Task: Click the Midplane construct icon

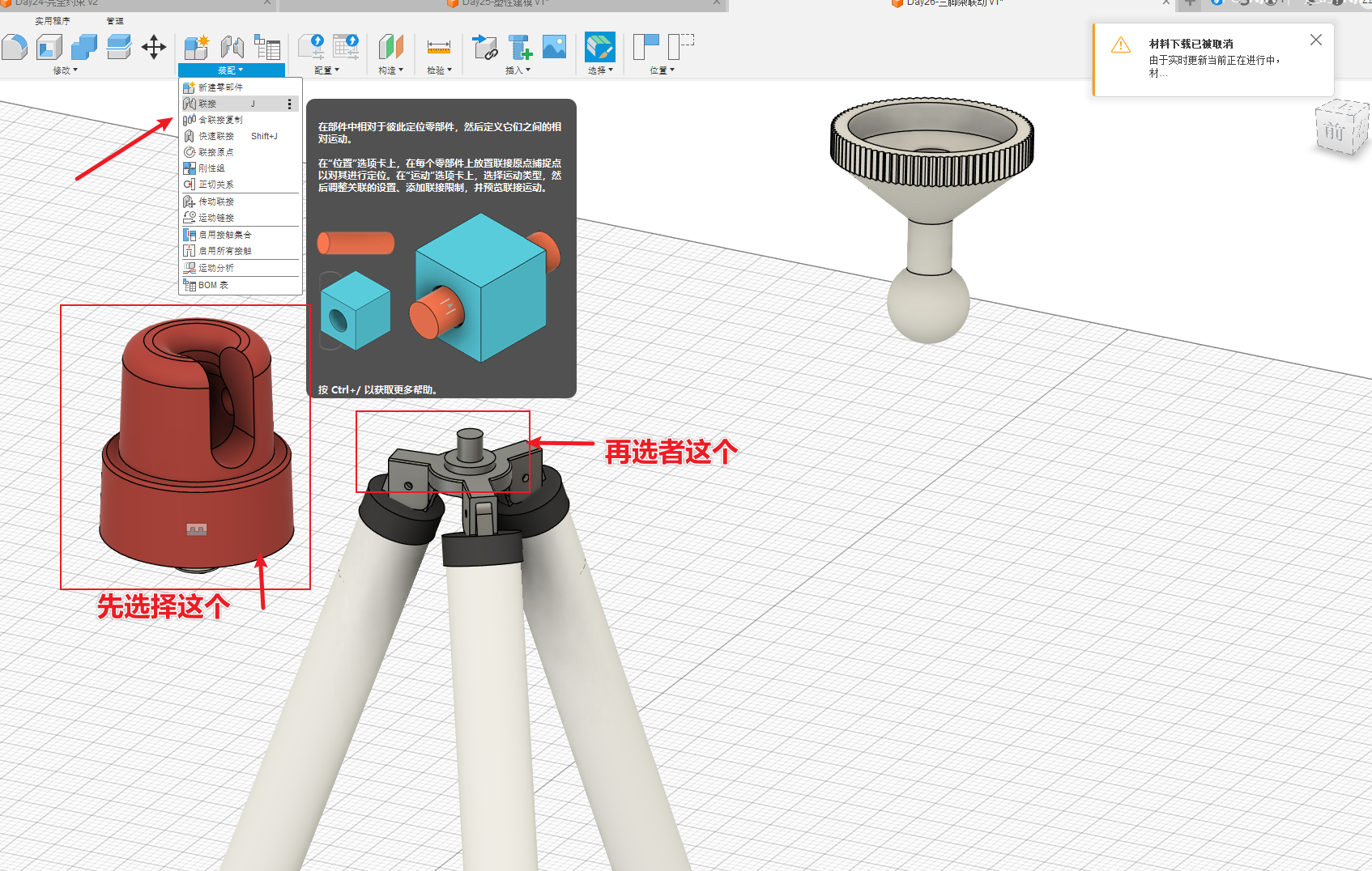Action: [390, 47]
